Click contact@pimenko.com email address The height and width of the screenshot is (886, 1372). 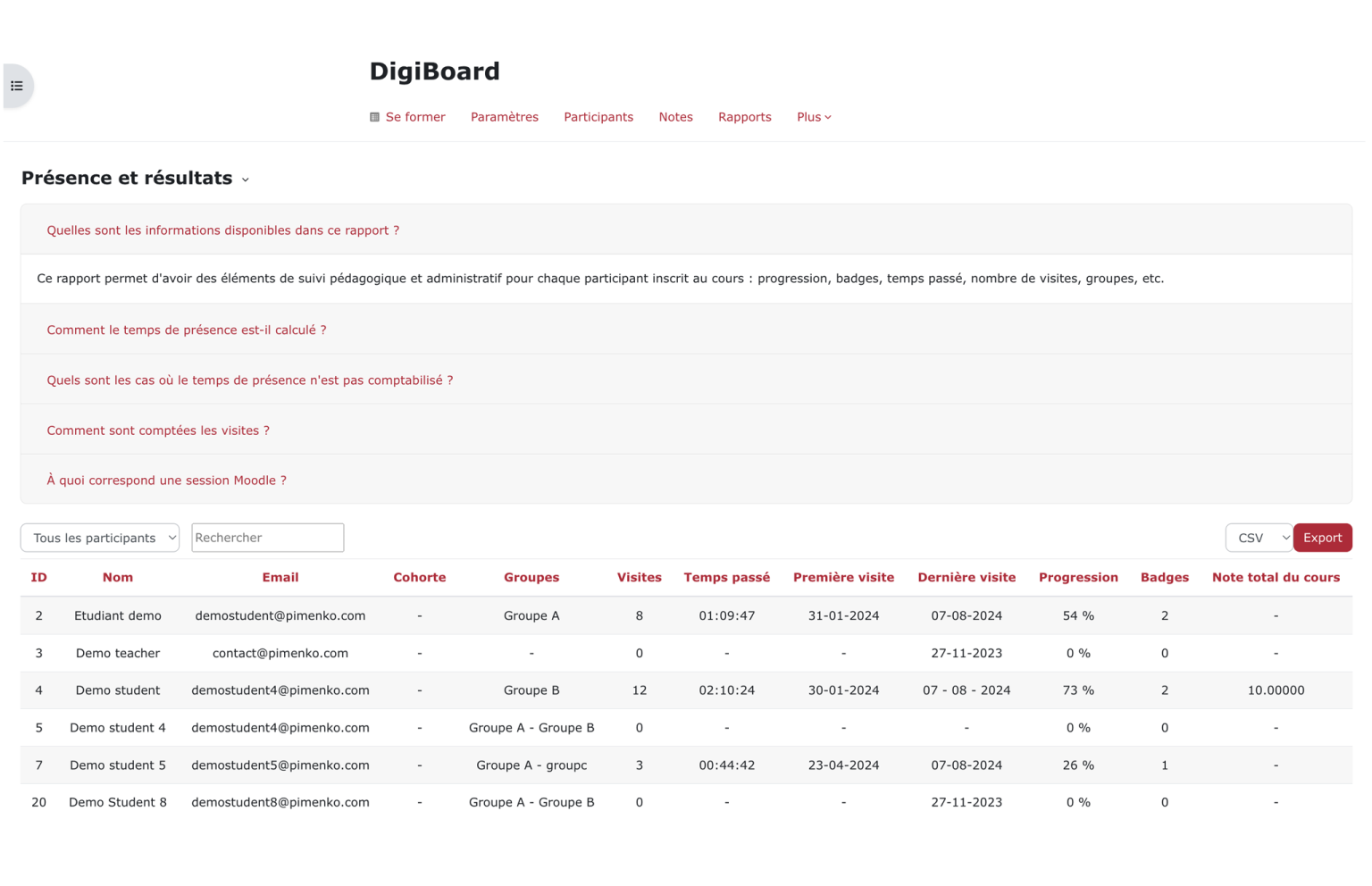point(280,653)
